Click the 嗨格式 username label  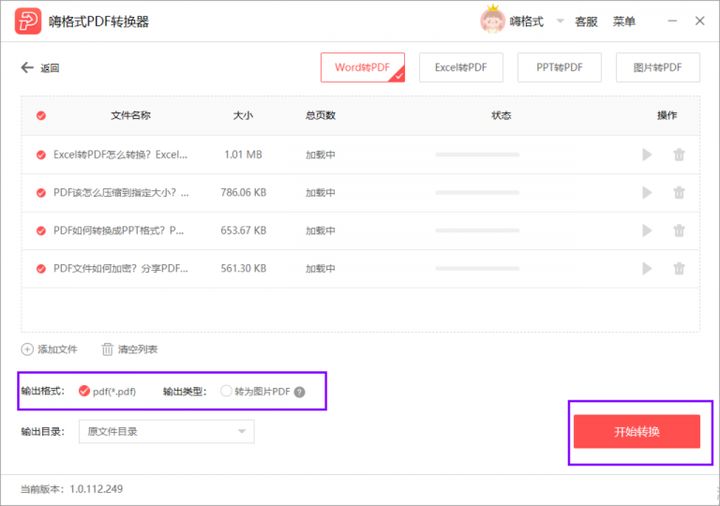[527, 21]
